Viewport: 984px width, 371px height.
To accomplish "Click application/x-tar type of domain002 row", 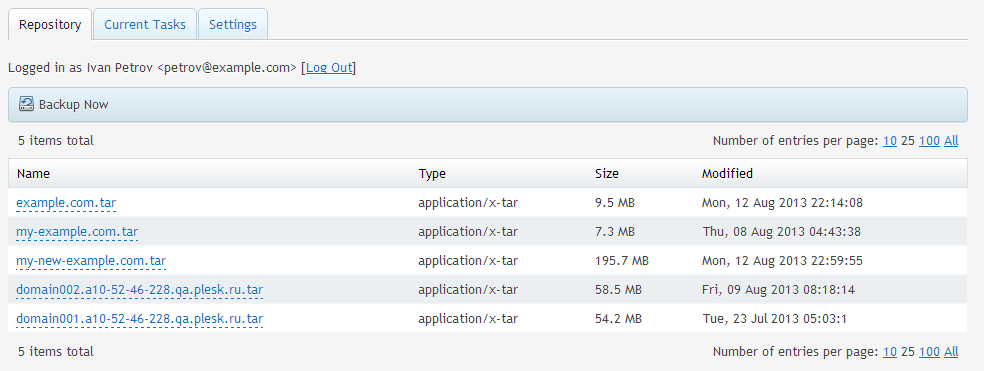I will (x=468, y=290).
